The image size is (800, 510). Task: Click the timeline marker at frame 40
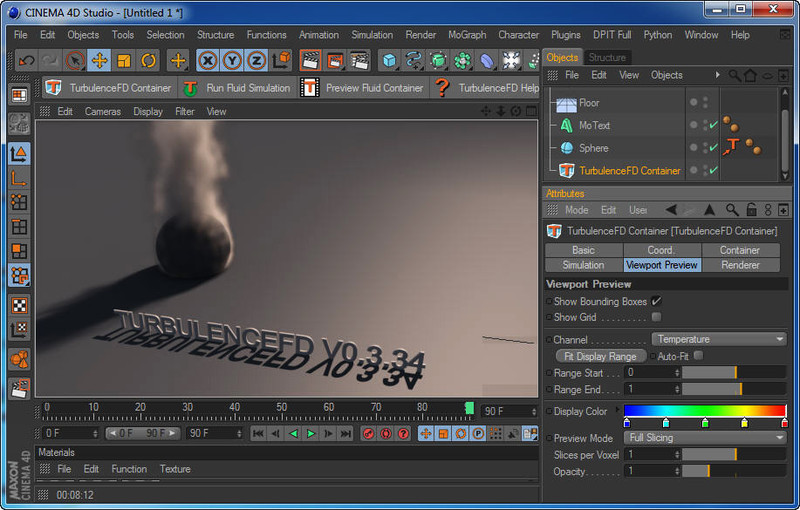pyautogui.click(x=234, y=408)
